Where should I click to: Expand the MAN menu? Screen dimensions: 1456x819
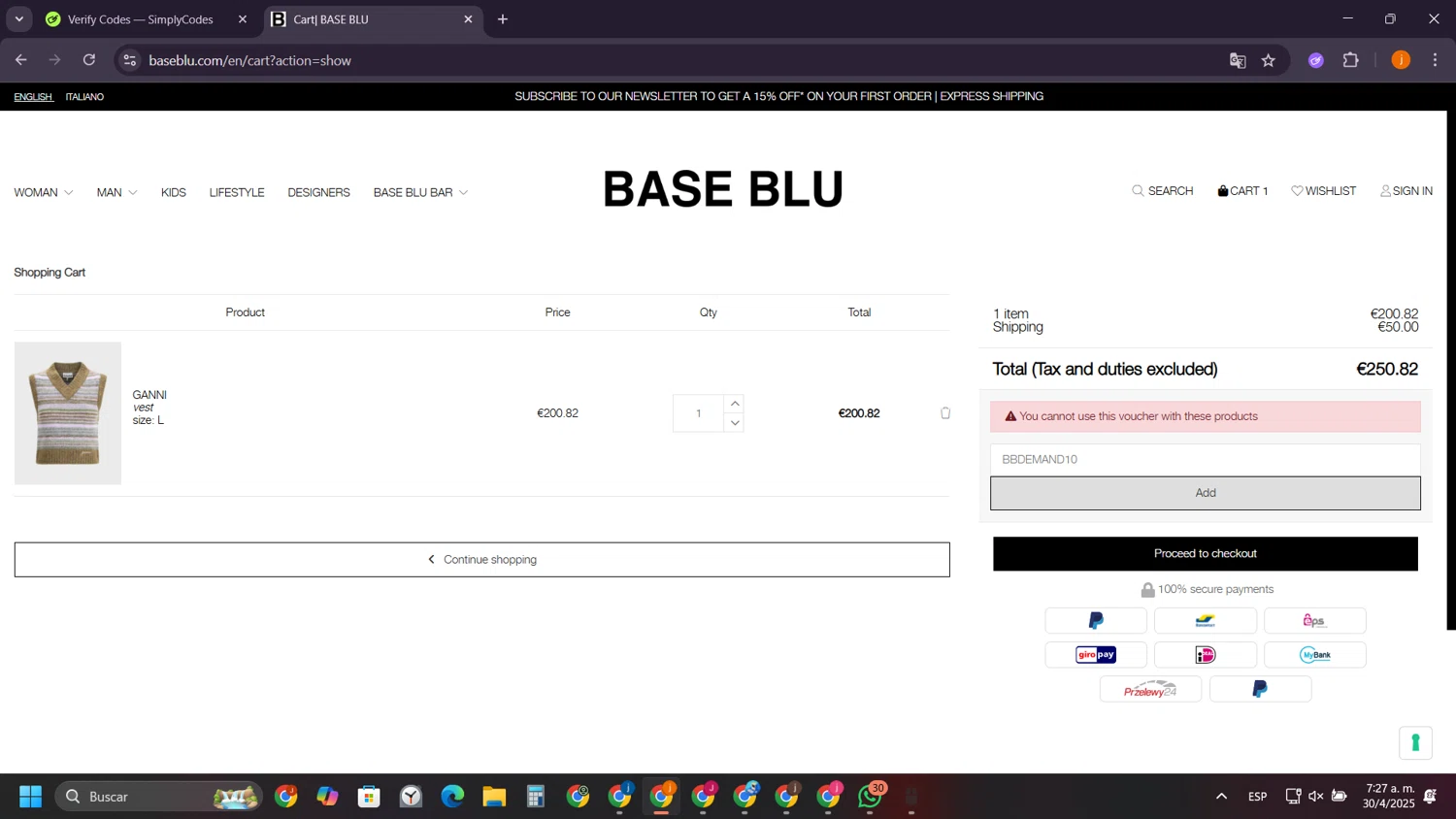tap(116, 193)
